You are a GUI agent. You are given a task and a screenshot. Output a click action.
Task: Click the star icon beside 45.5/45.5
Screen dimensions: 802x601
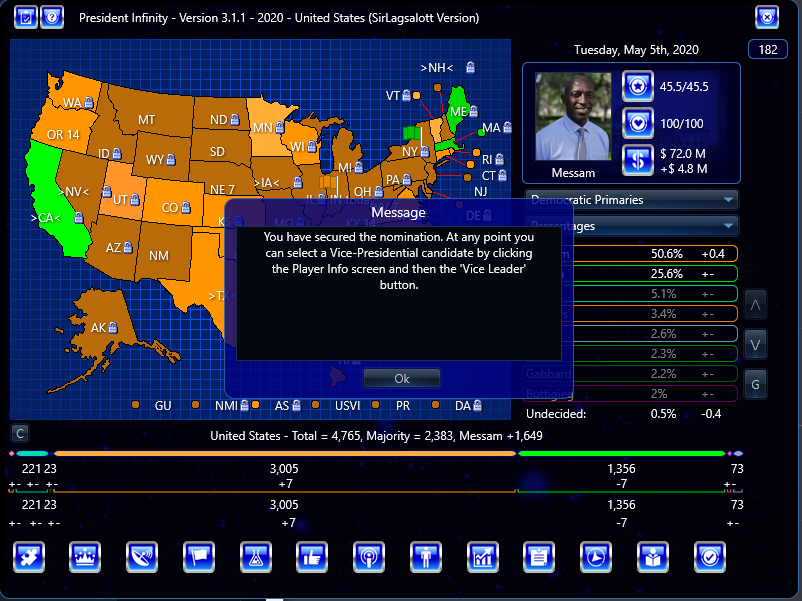point(637,86)
